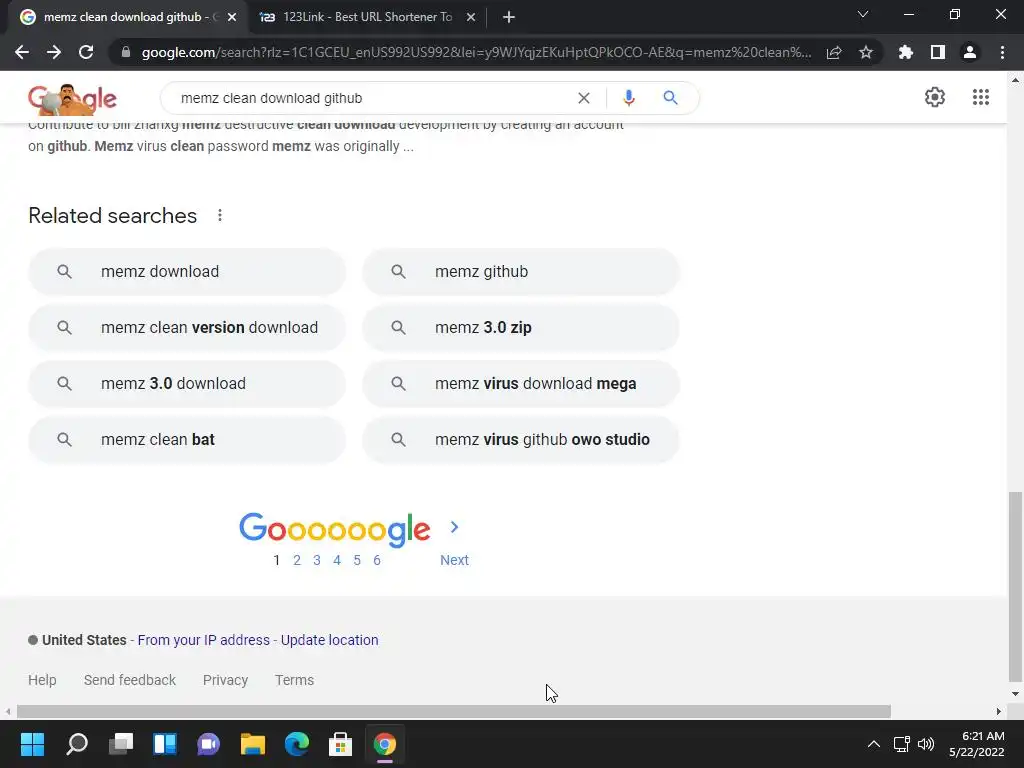Open Send feedback footer link

[x=130, y=680]
